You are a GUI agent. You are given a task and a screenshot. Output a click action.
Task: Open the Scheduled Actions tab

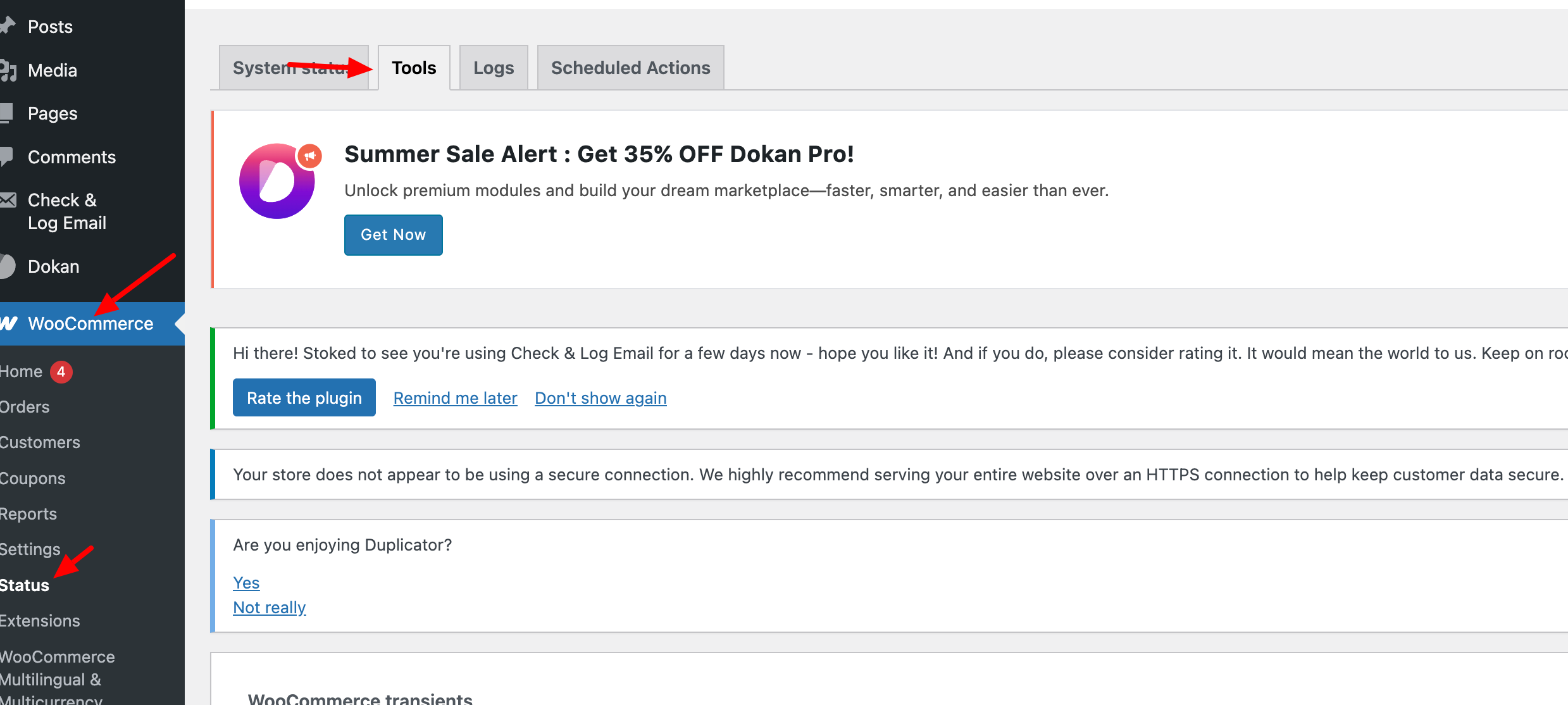click(630, 68)
